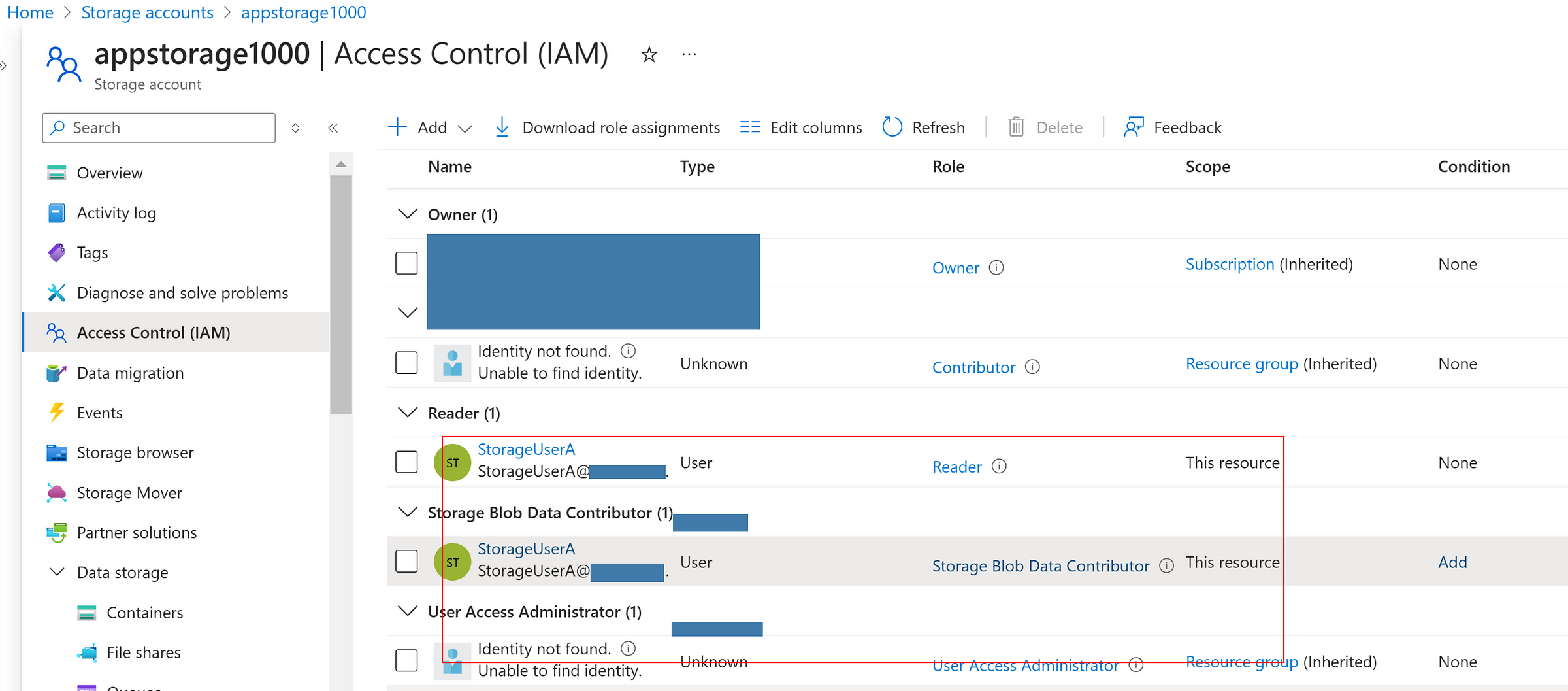Screen dimensions: 1568x691
Task: Collapse the Data storage section
Action: pyautogui.click(x=57, y=572)
